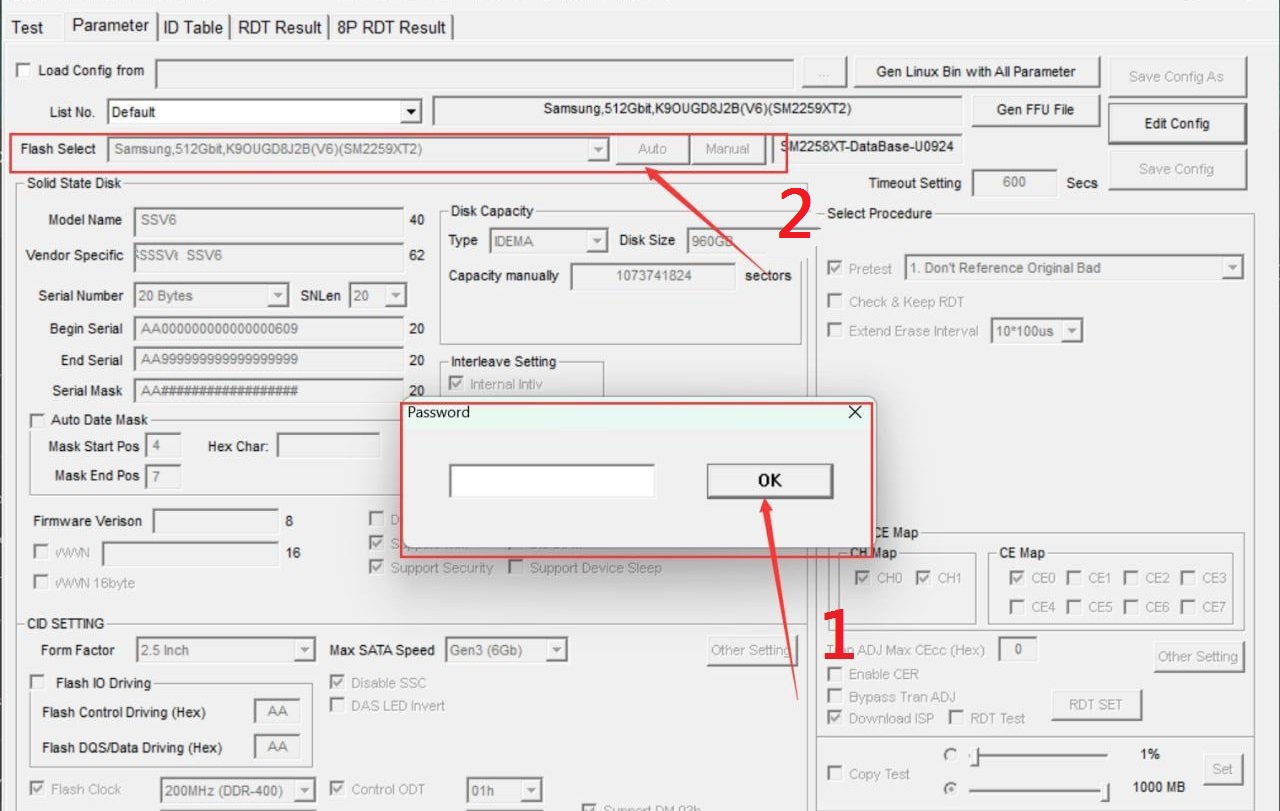Click the Auto flash select button

pyautogui.click(x=652, y=149)
